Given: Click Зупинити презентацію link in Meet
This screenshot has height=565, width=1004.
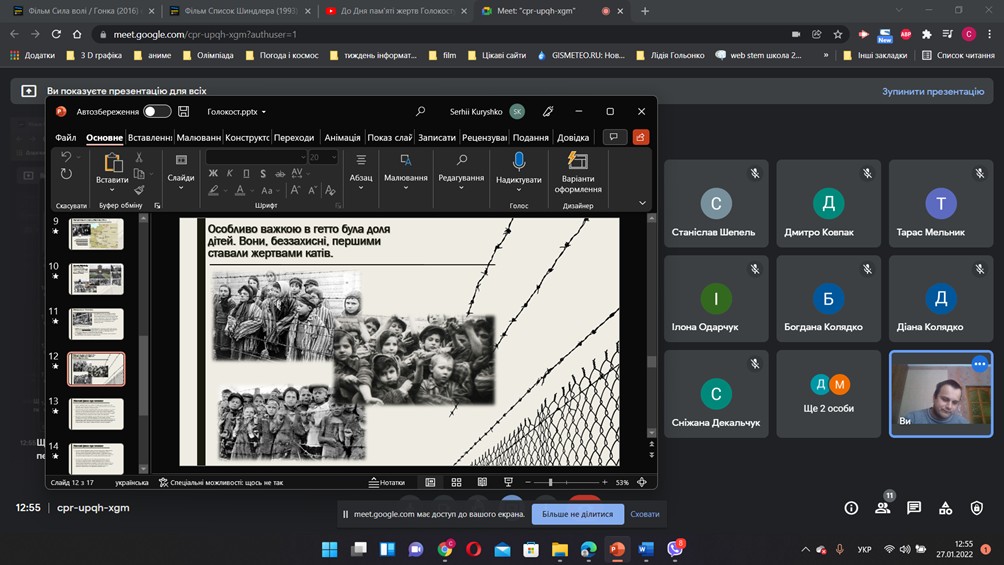Looking at the screenshot, I should 933,92.
